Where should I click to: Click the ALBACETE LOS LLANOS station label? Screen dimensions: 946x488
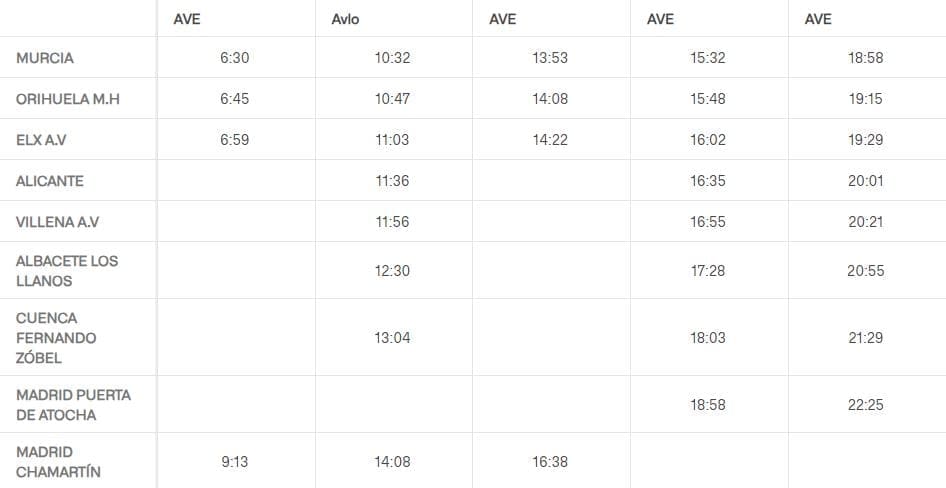click(67, 271)
